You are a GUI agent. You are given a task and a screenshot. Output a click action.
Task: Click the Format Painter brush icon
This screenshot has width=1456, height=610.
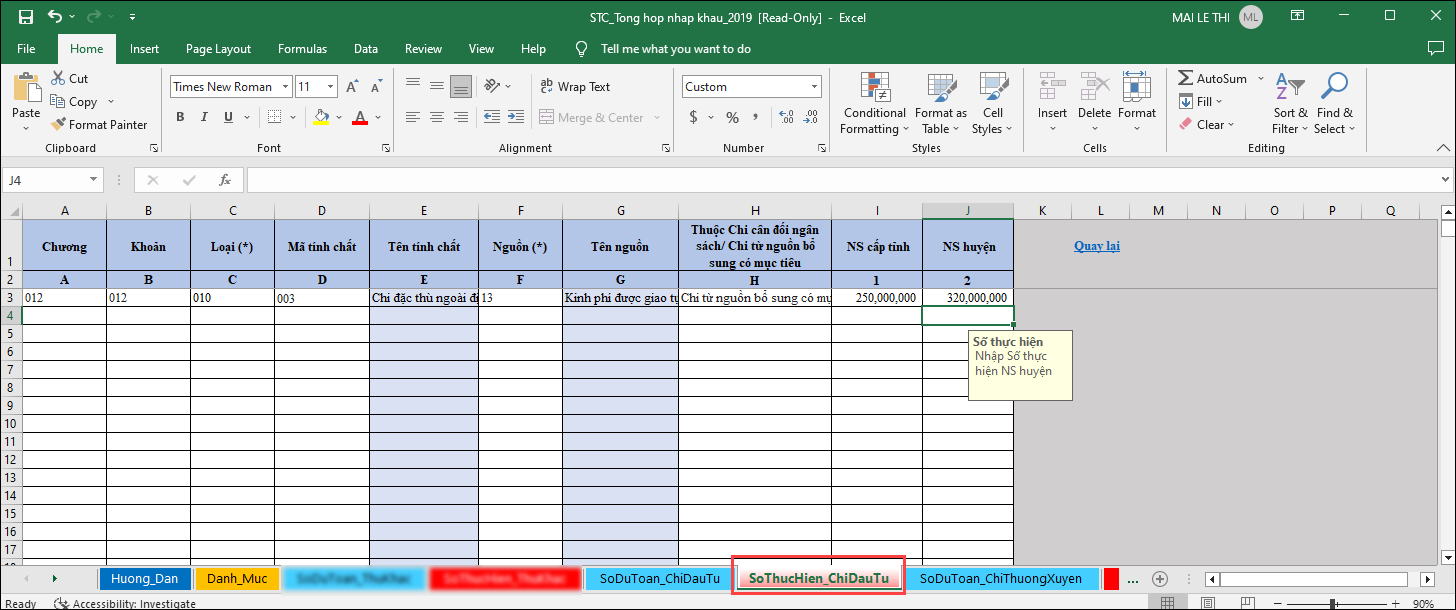click(58, 125)
